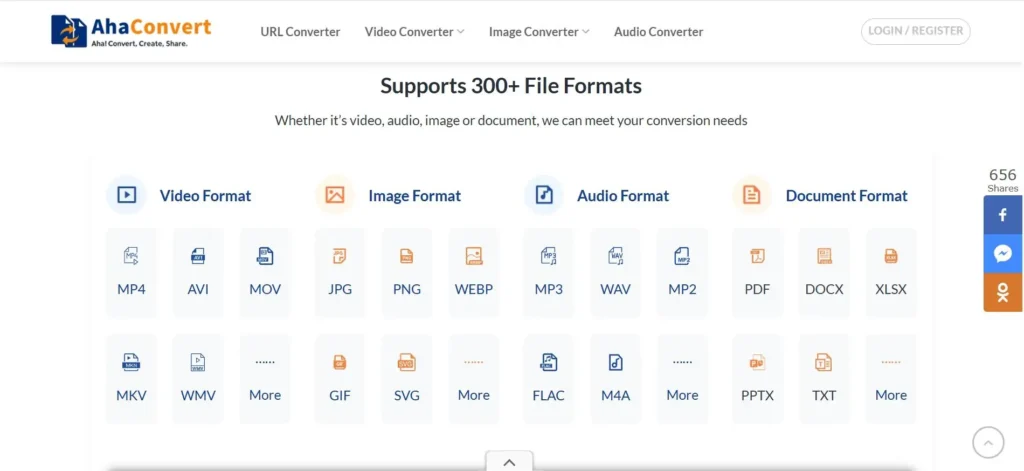Click the Login / Register button
Viewport: 1024px width, 471px height.
click(915, 31)
